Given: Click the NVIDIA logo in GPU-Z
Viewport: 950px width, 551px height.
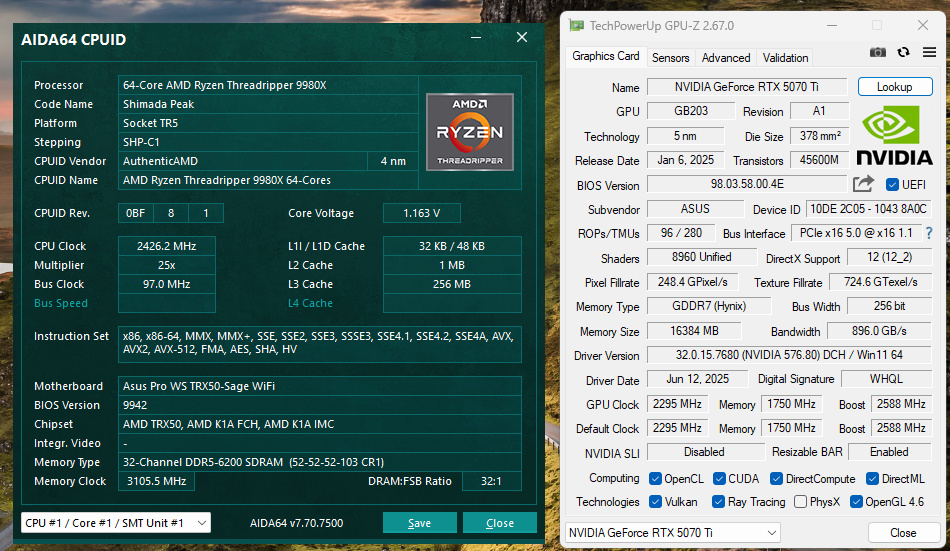Looking at the screenshot, I should (894, 136).
